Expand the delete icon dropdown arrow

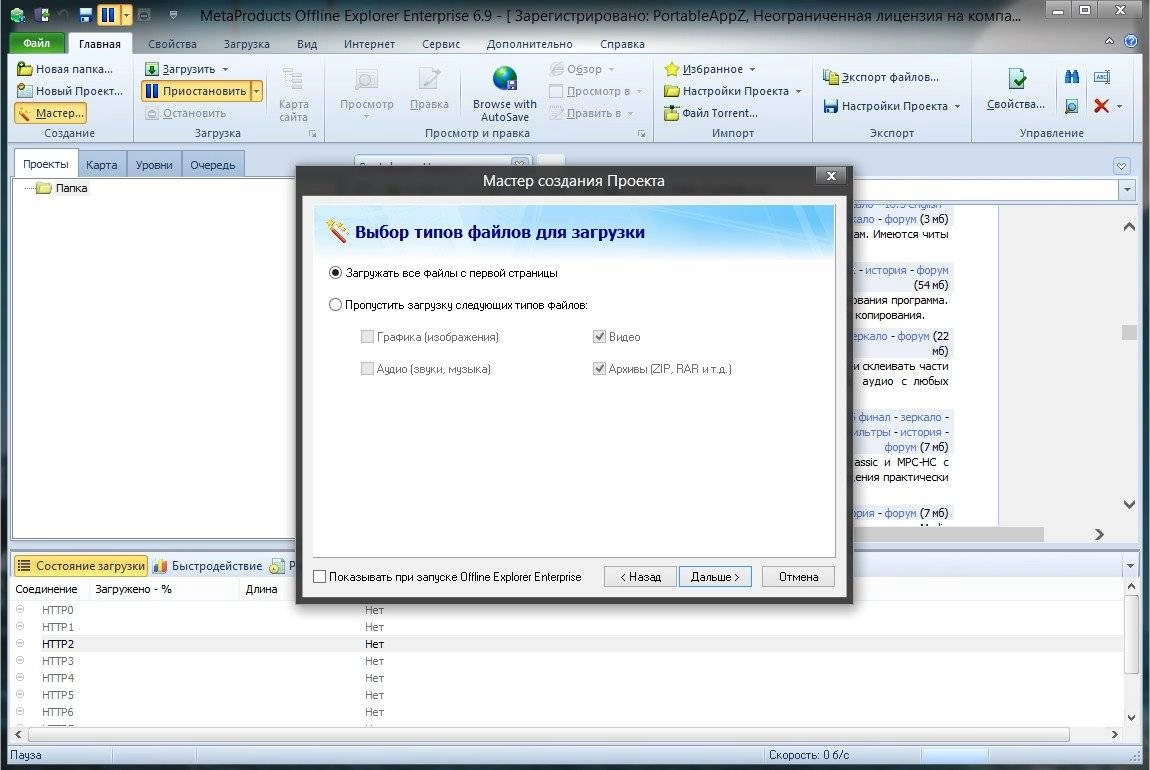[1119, 106]
